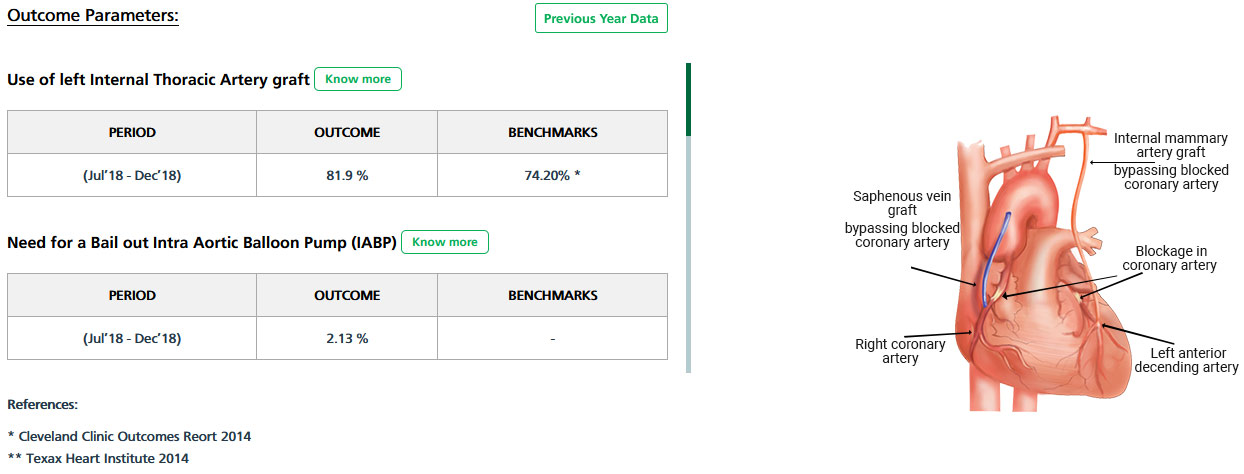This screenshot has width=1244, height=474.
Task: Click the Right coronary artery label
Action: 900,351
